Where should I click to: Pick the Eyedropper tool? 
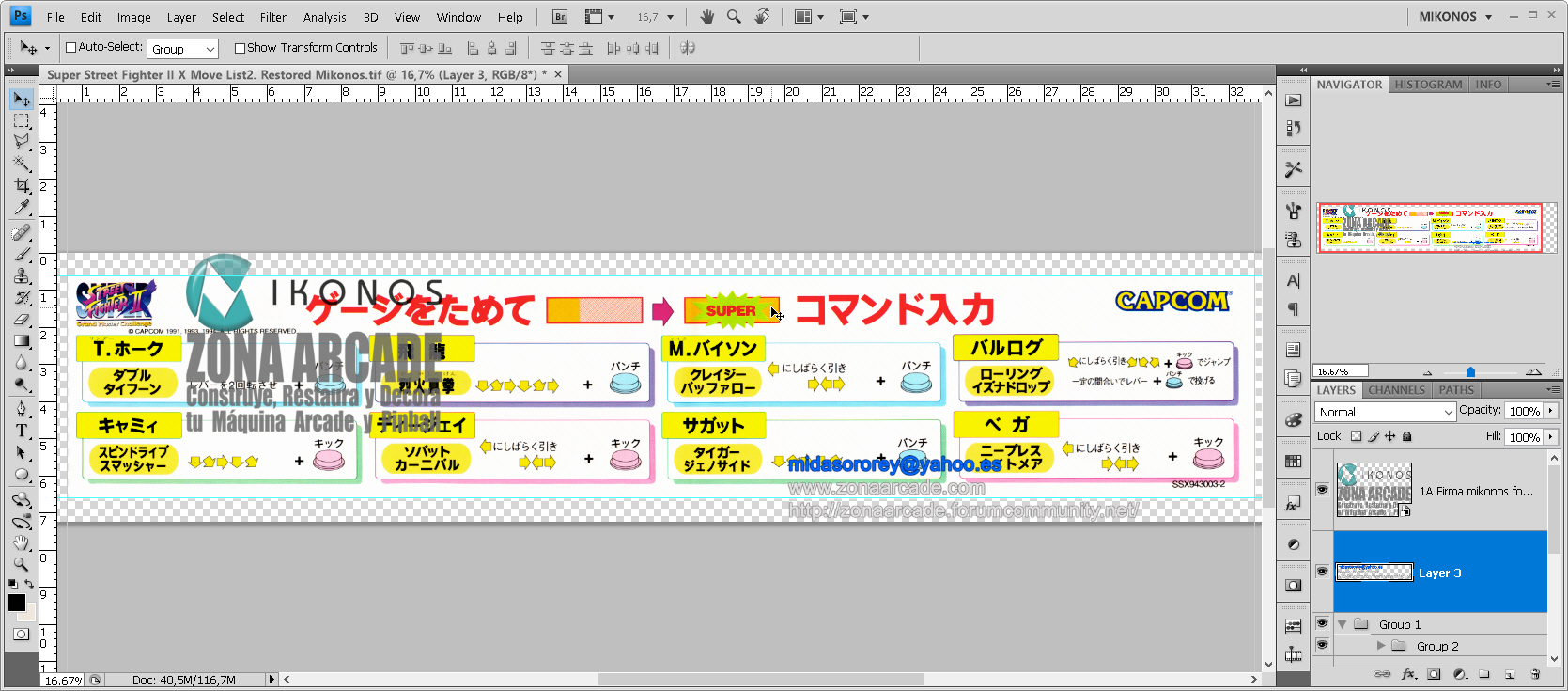[22, 209]
